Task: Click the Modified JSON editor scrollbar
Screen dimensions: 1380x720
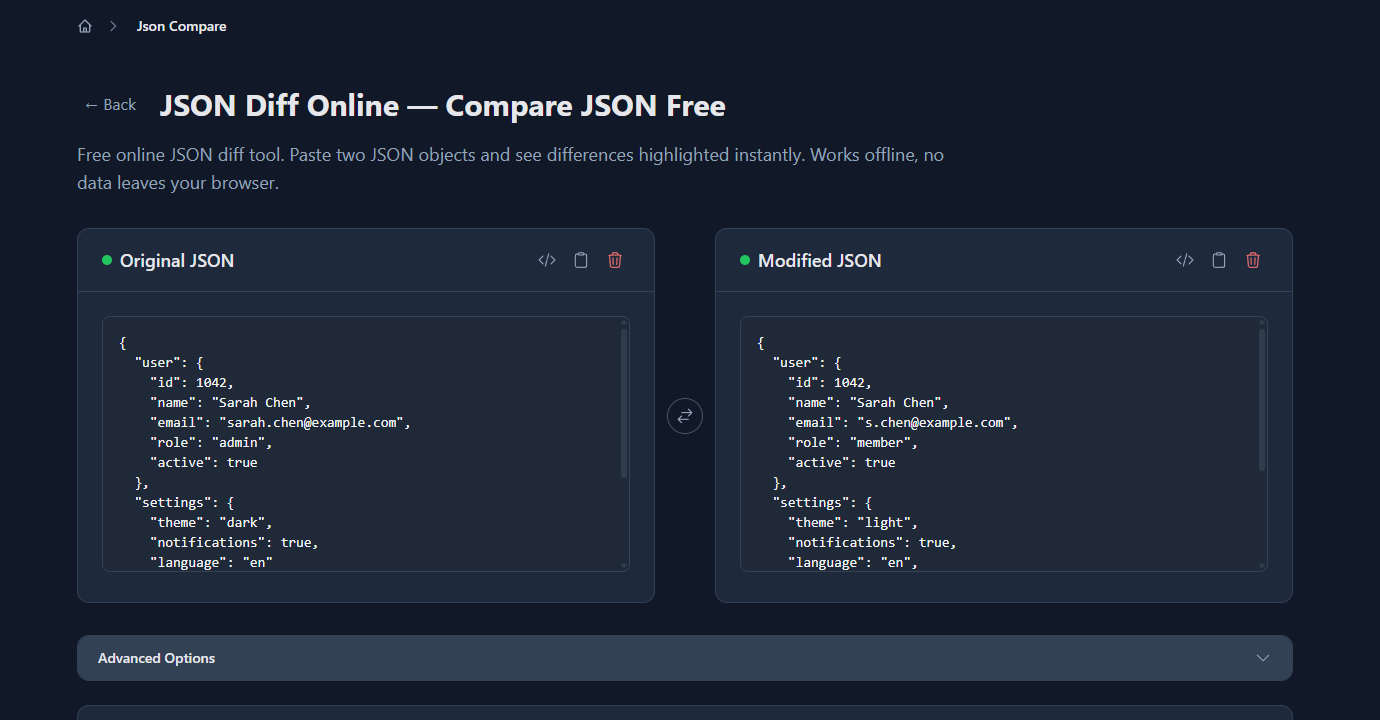Action: [1261, 400]
